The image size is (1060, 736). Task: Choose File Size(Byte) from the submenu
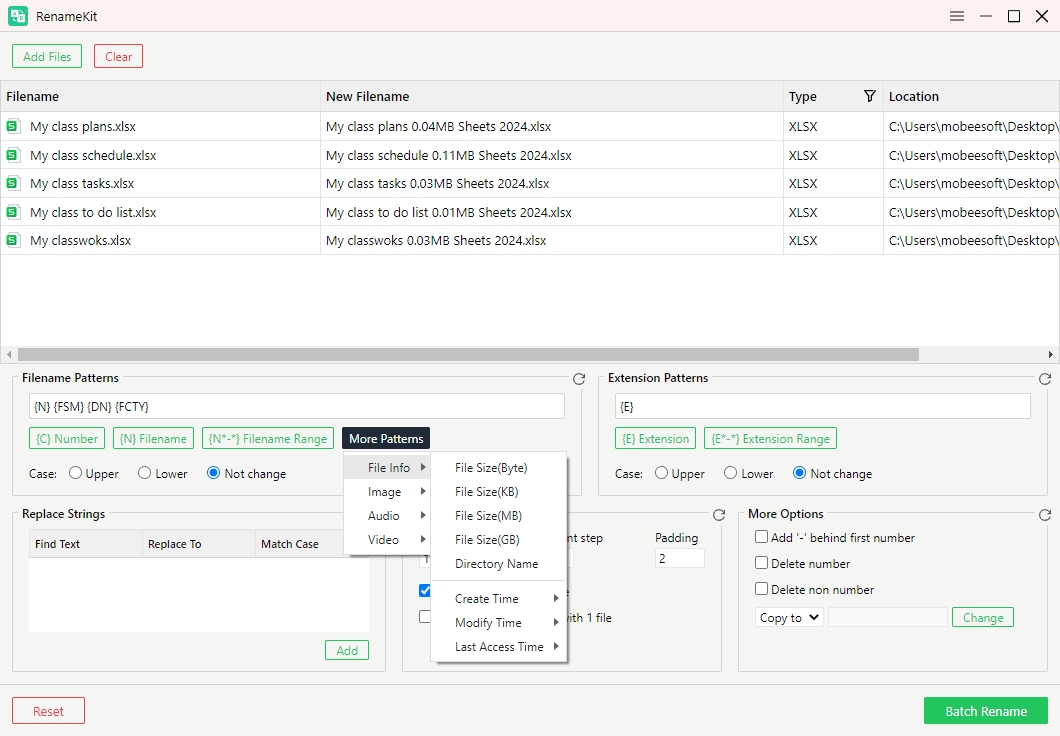point(499,468)
